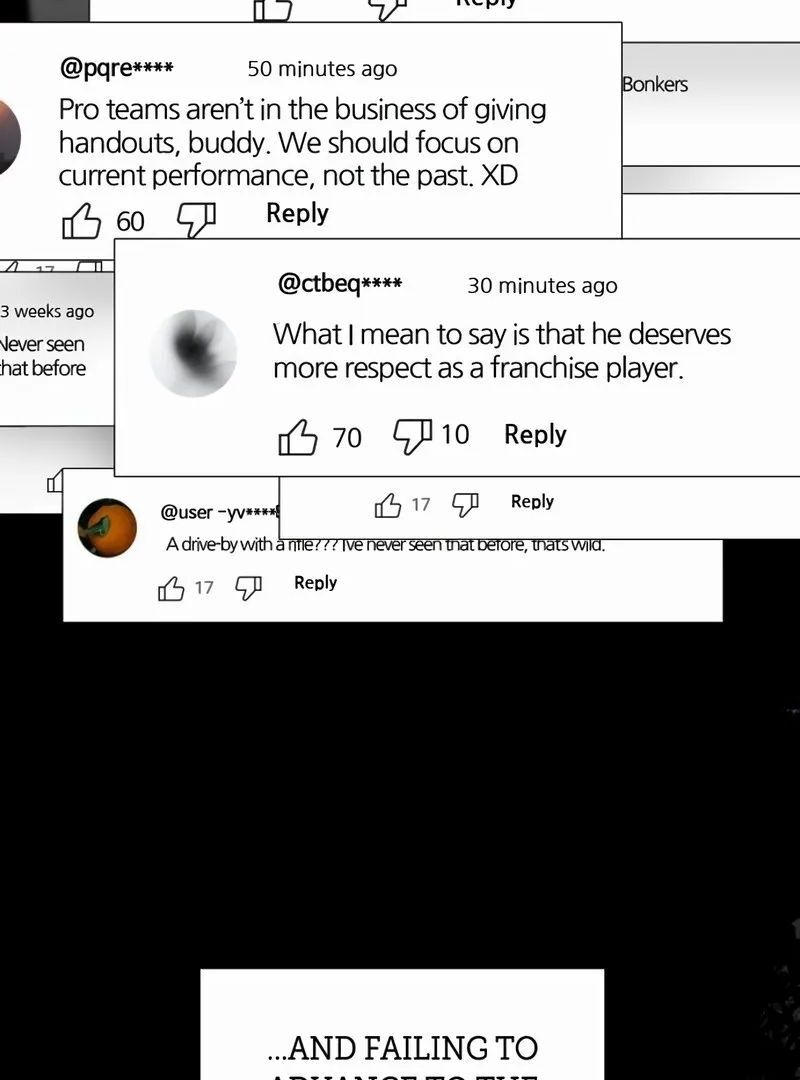The image size is (800, 1080).
Task: Like the @ctbeq comment with 70 likes
Action: click(298, 437)
